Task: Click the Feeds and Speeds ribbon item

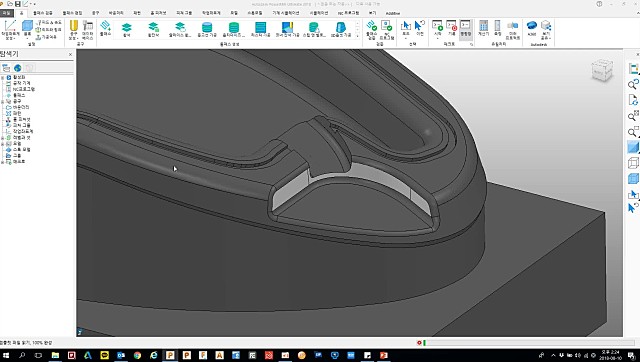Action: [x=49, y=22]
